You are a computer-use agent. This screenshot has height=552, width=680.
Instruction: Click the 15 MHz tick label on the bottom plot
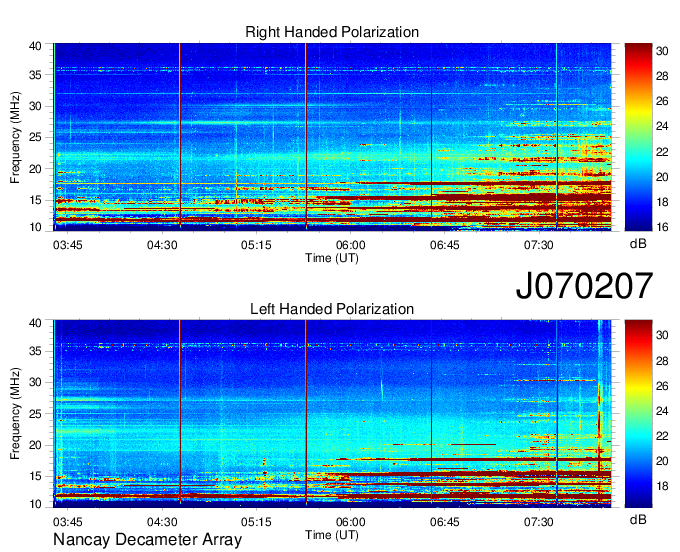(35, 477)
